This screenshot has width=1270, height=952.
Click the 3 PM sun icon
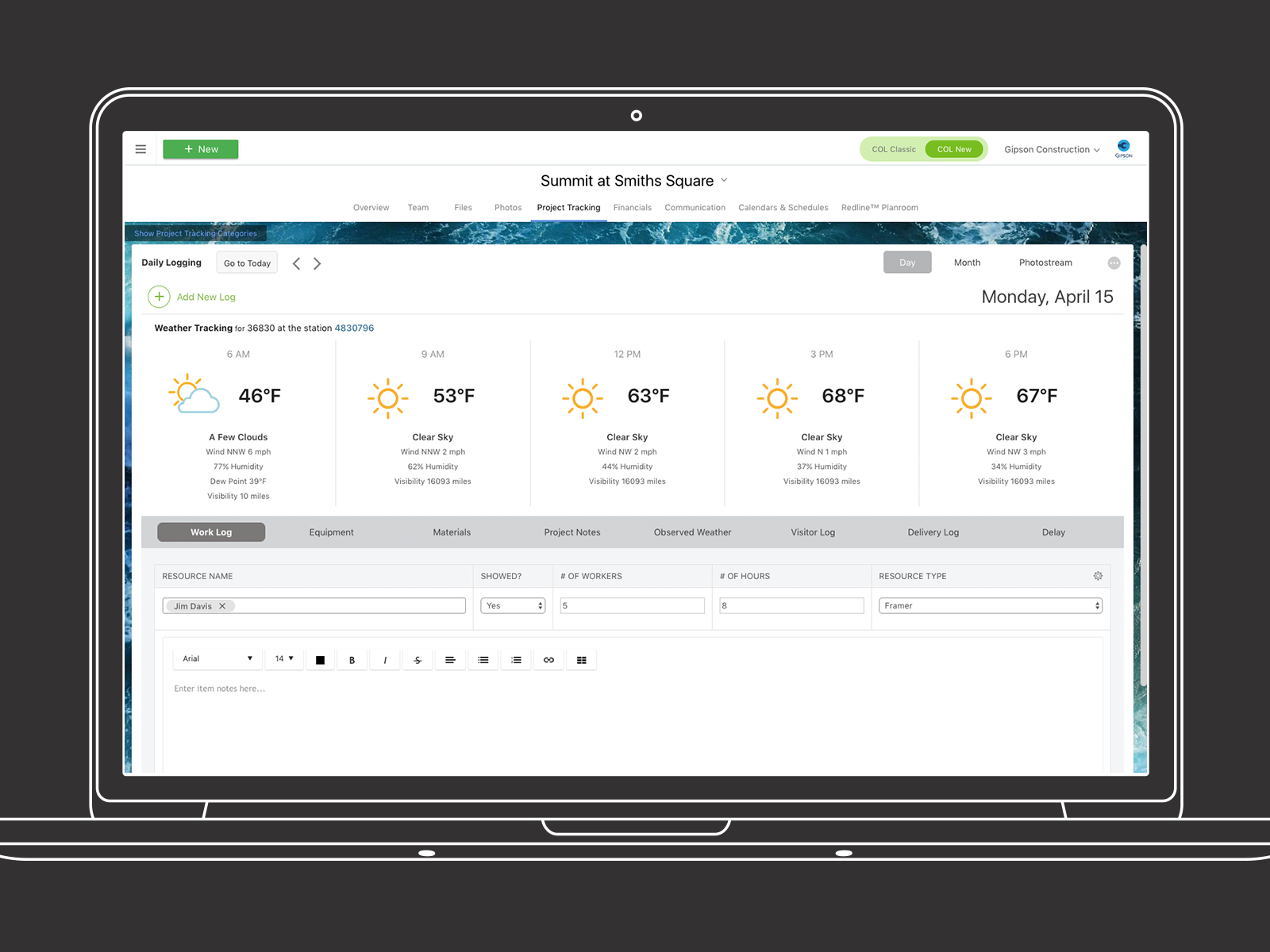click(777, 398)
